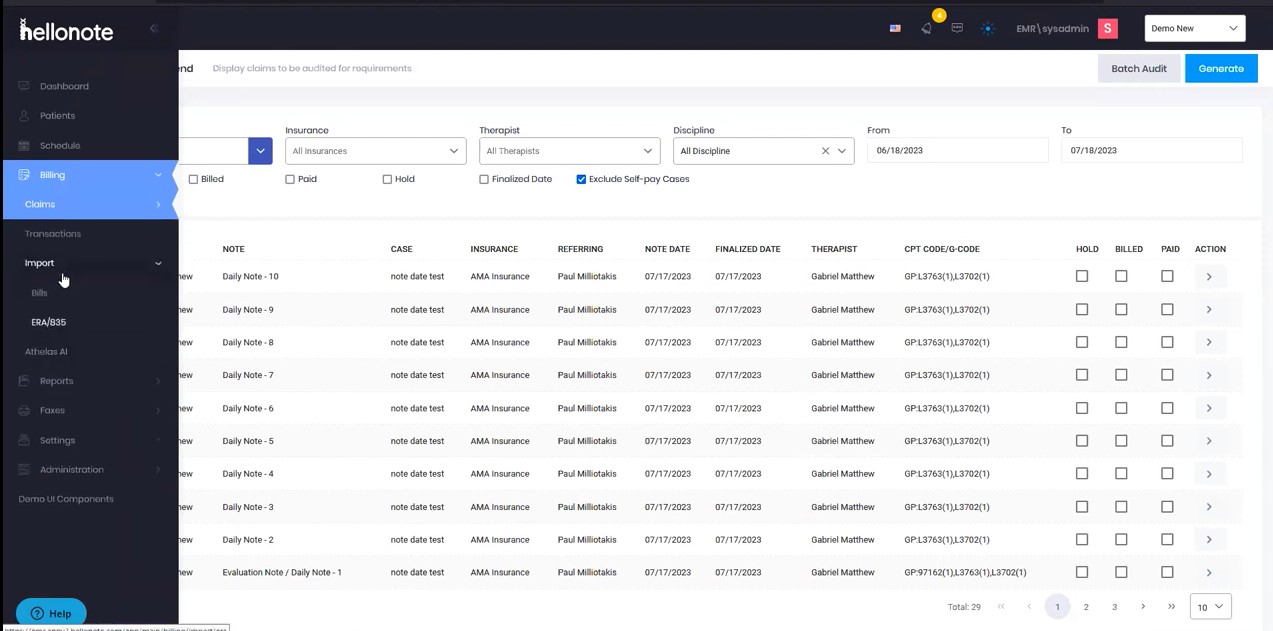1273x631 pixels.
Task: Click the Generate button
Action: tap(1220, 68)
